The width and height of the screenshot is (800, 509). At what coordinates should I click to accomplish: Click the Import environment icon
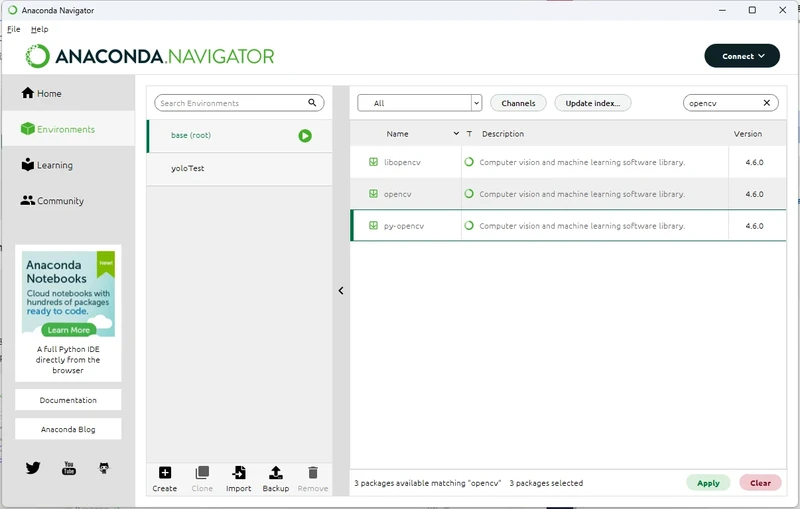[x=239, y=473]
